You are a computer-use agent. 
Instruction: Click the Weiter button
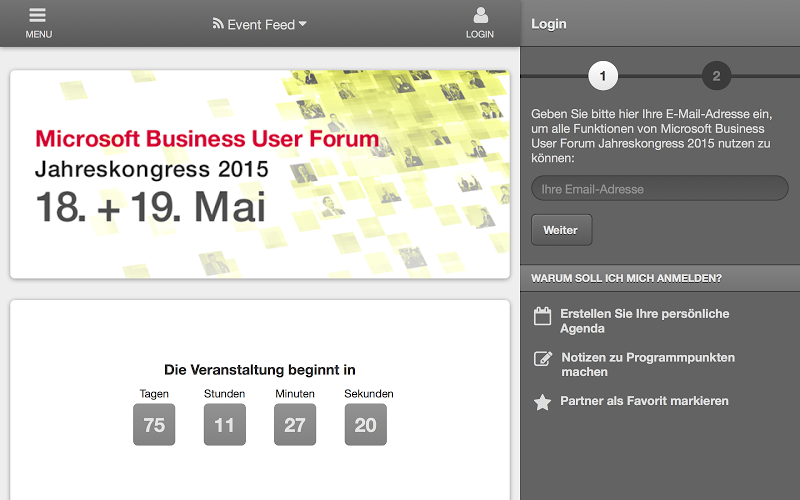[x=561, y=230]
